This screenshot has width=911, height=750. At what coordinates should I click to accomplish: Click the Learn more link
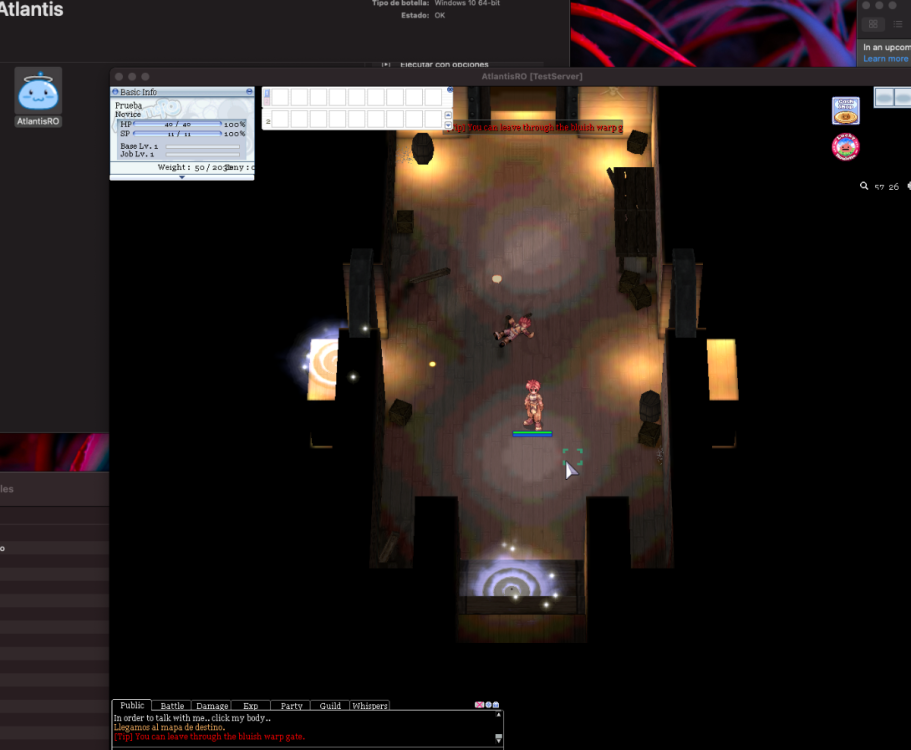(x=886, y=59)
